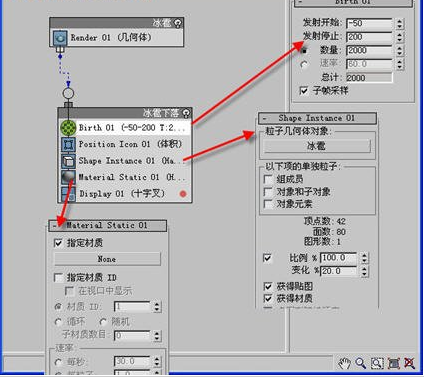Click the 冰雹 particle geometry object button
This screenshot has height=377, width=424.
click(317, 146)
